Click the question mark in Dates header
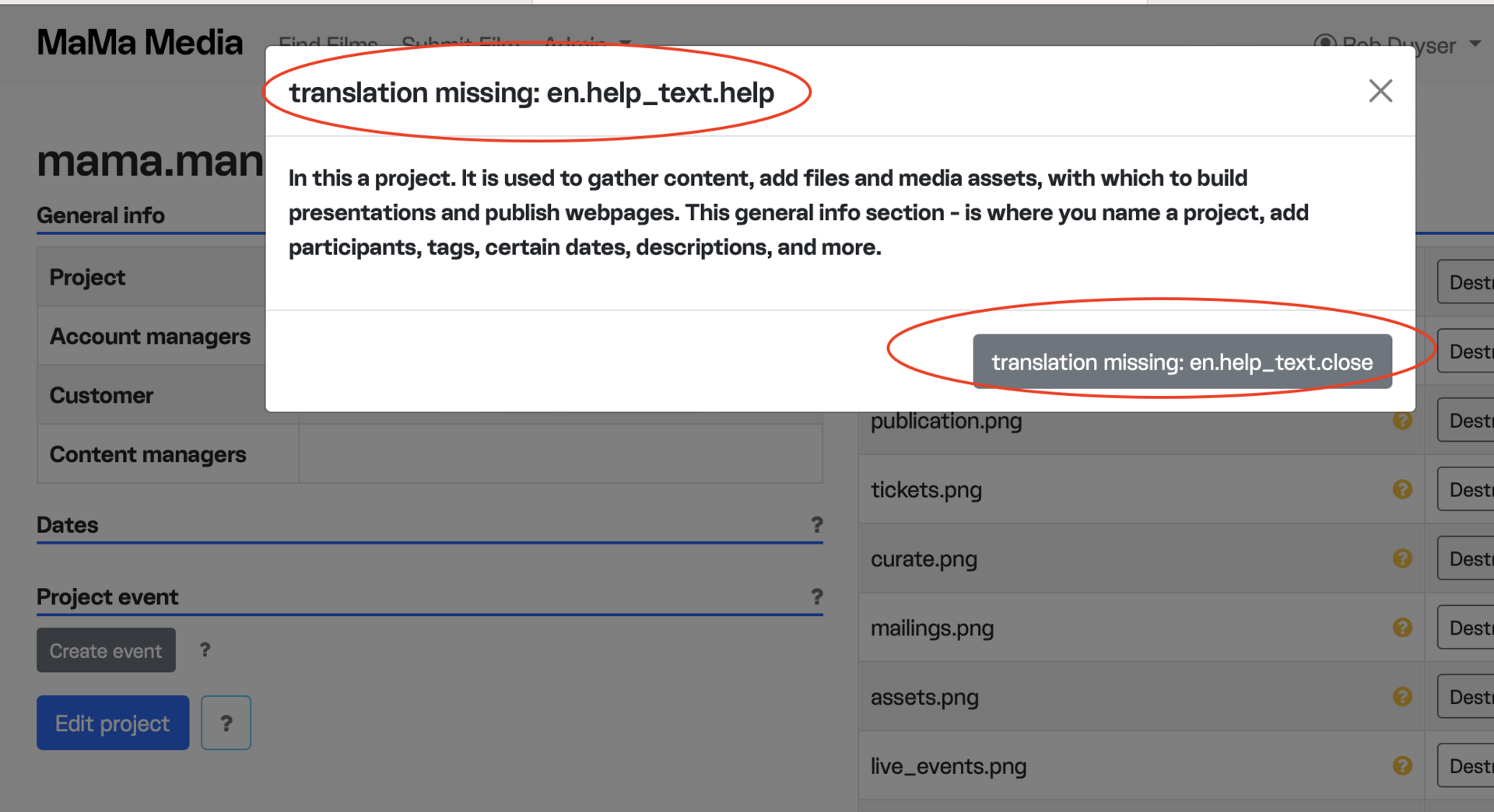Image resolution: width=1494 pixels, height=812 pixels. pos(816,525)
